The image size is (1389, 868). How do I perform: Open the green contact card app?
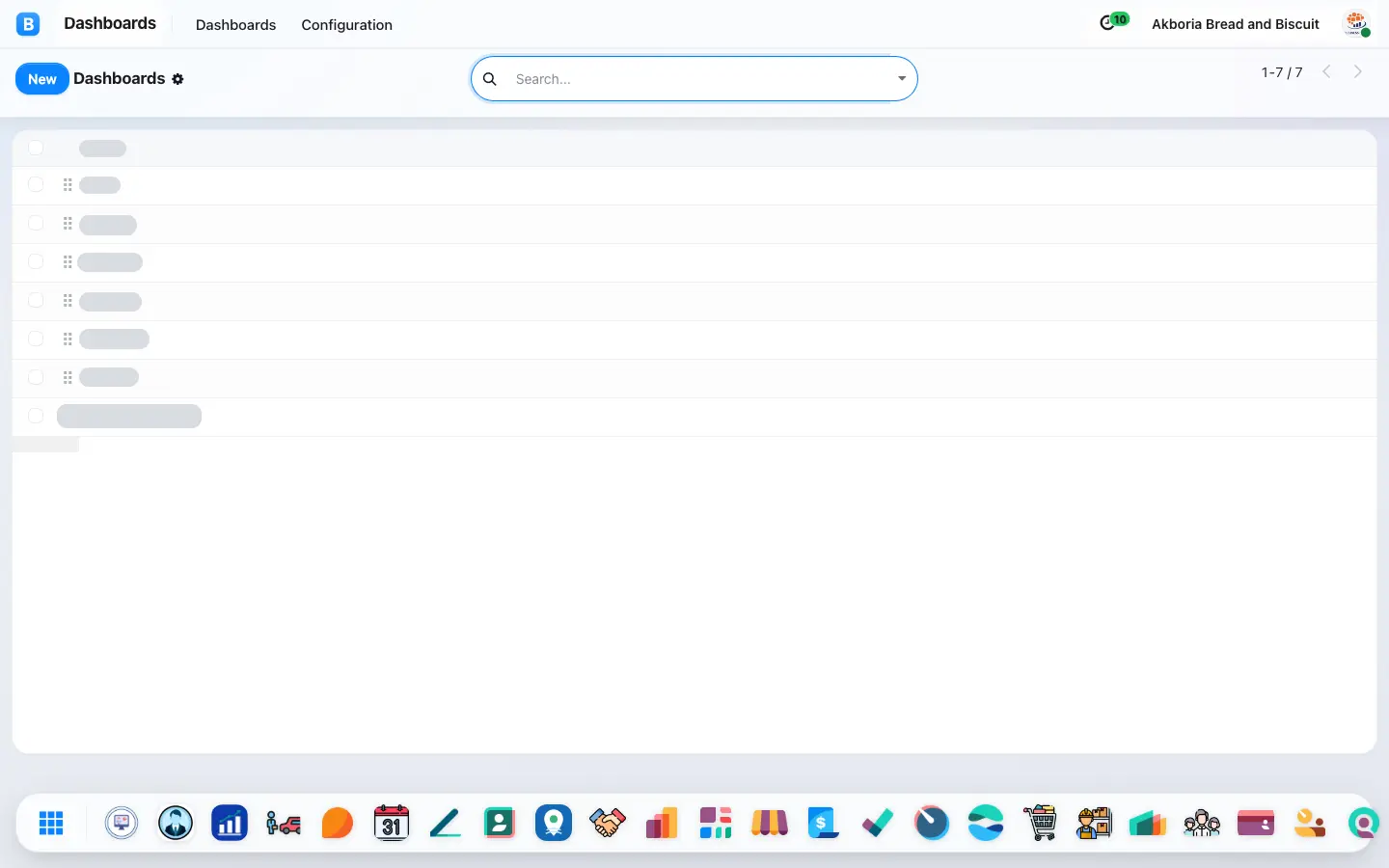[x=500, y=823]
